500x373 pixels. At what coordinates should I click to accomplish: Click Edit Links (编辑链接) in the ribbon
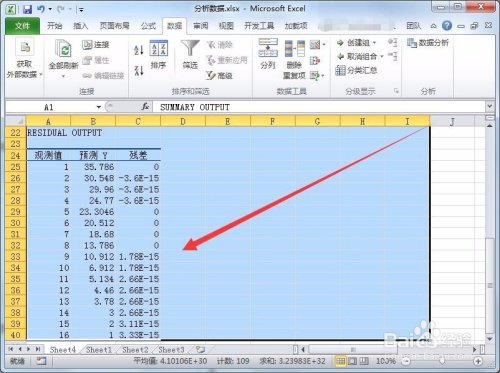[x=103, y=76]
